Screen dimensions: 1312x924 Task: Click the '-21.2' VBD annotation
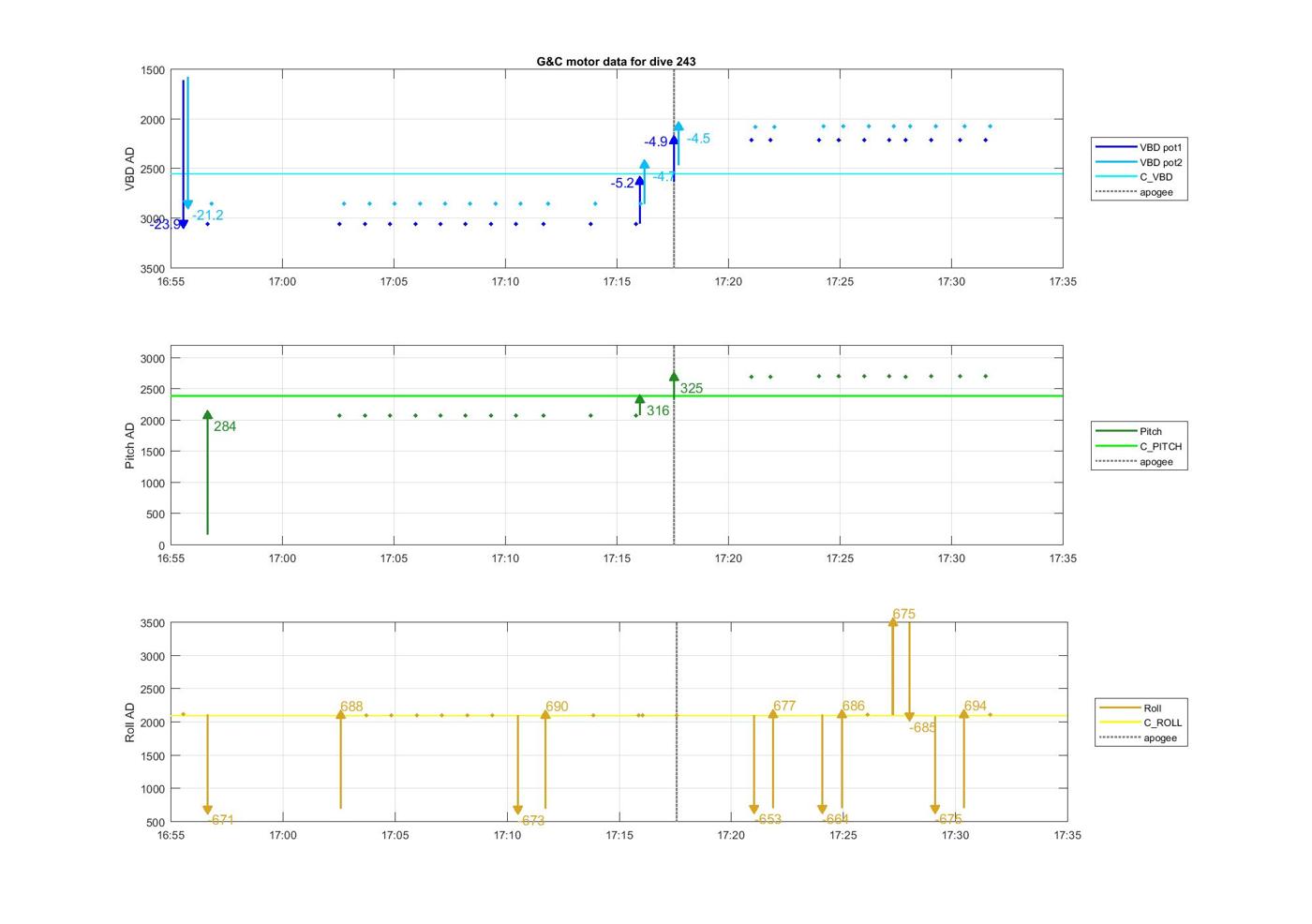click(208, 216)
